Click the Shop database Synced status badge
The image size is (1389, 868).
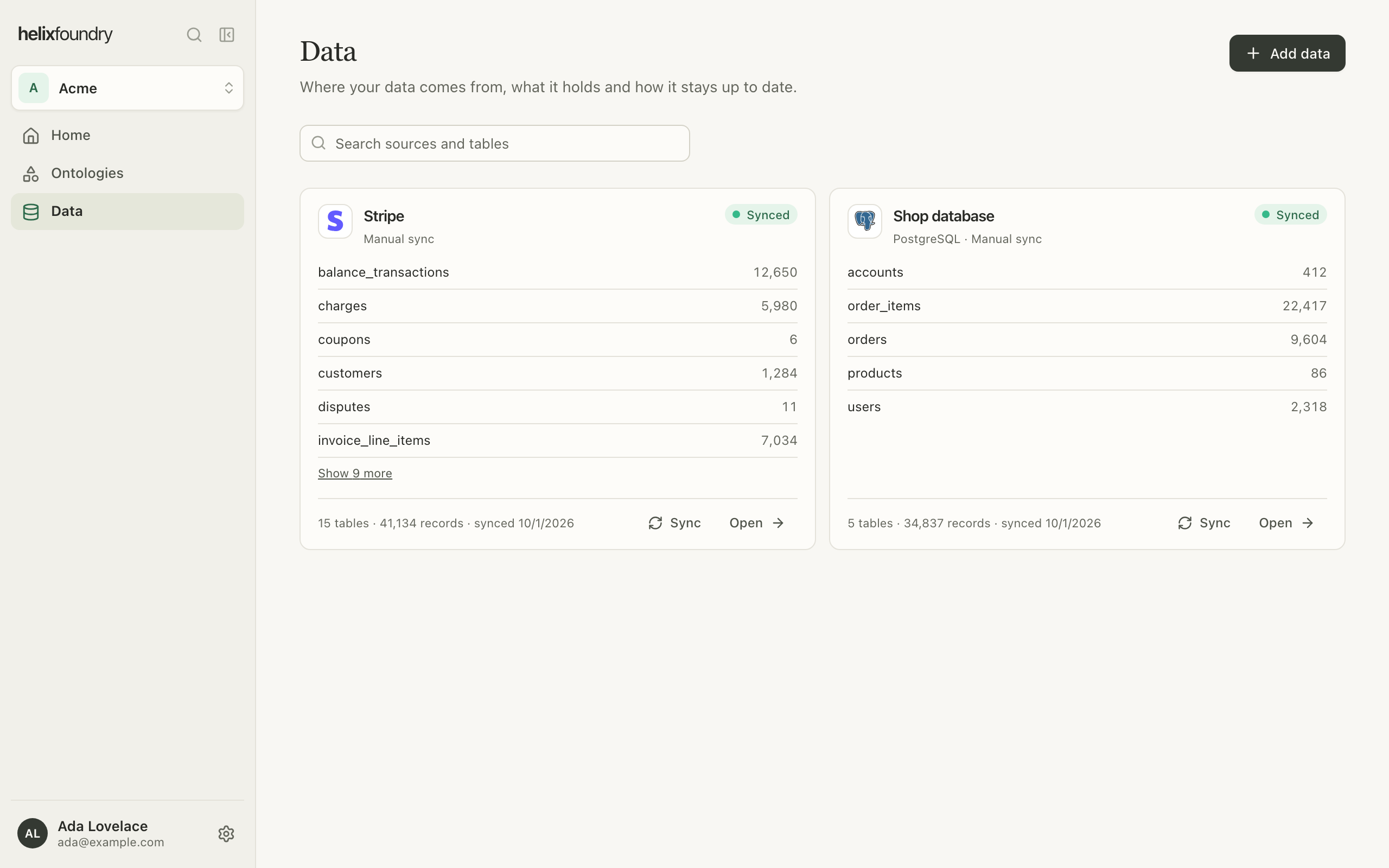[1290, 215]
